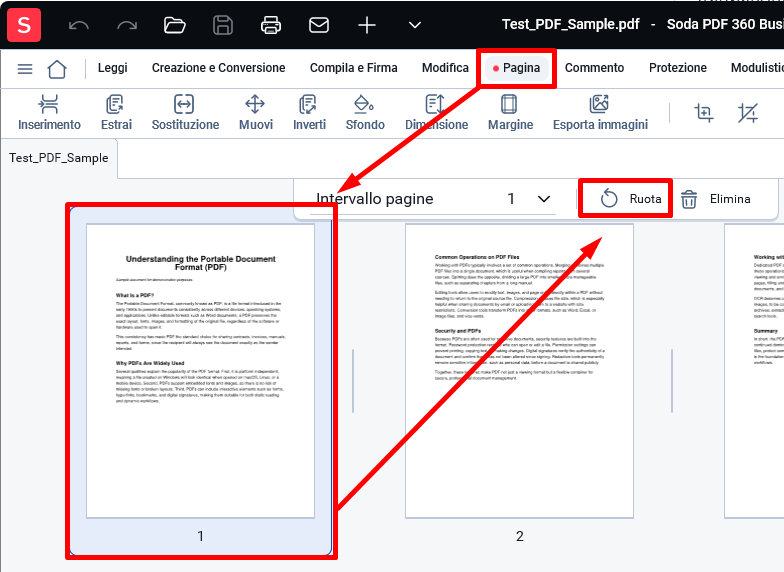This screenshot has width=784, height=572.
Task: Click the plus icon in the top bar
Action: [x=366, y=25]
